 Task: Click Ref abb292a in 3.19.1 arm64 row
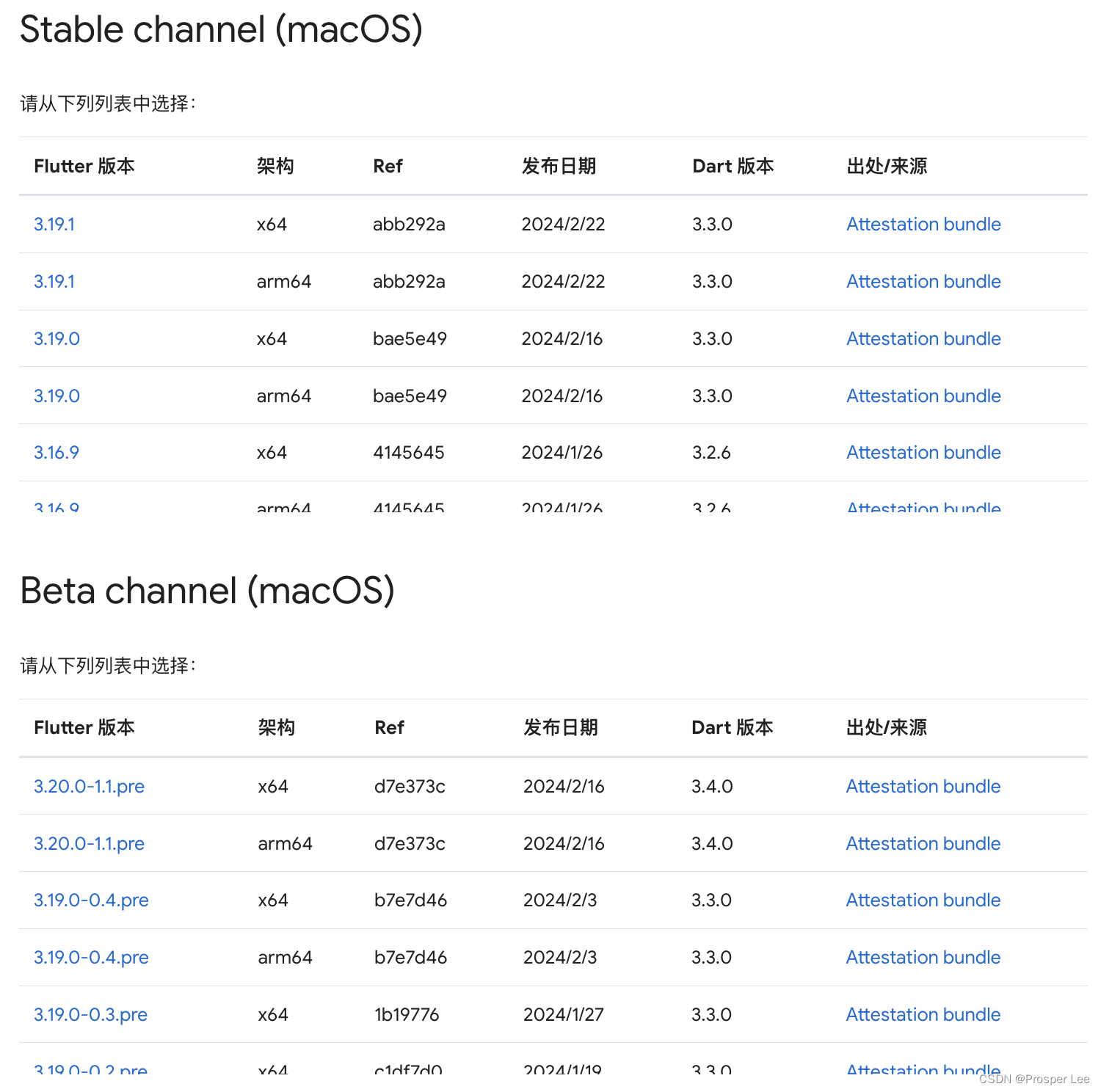click(409, 282)
